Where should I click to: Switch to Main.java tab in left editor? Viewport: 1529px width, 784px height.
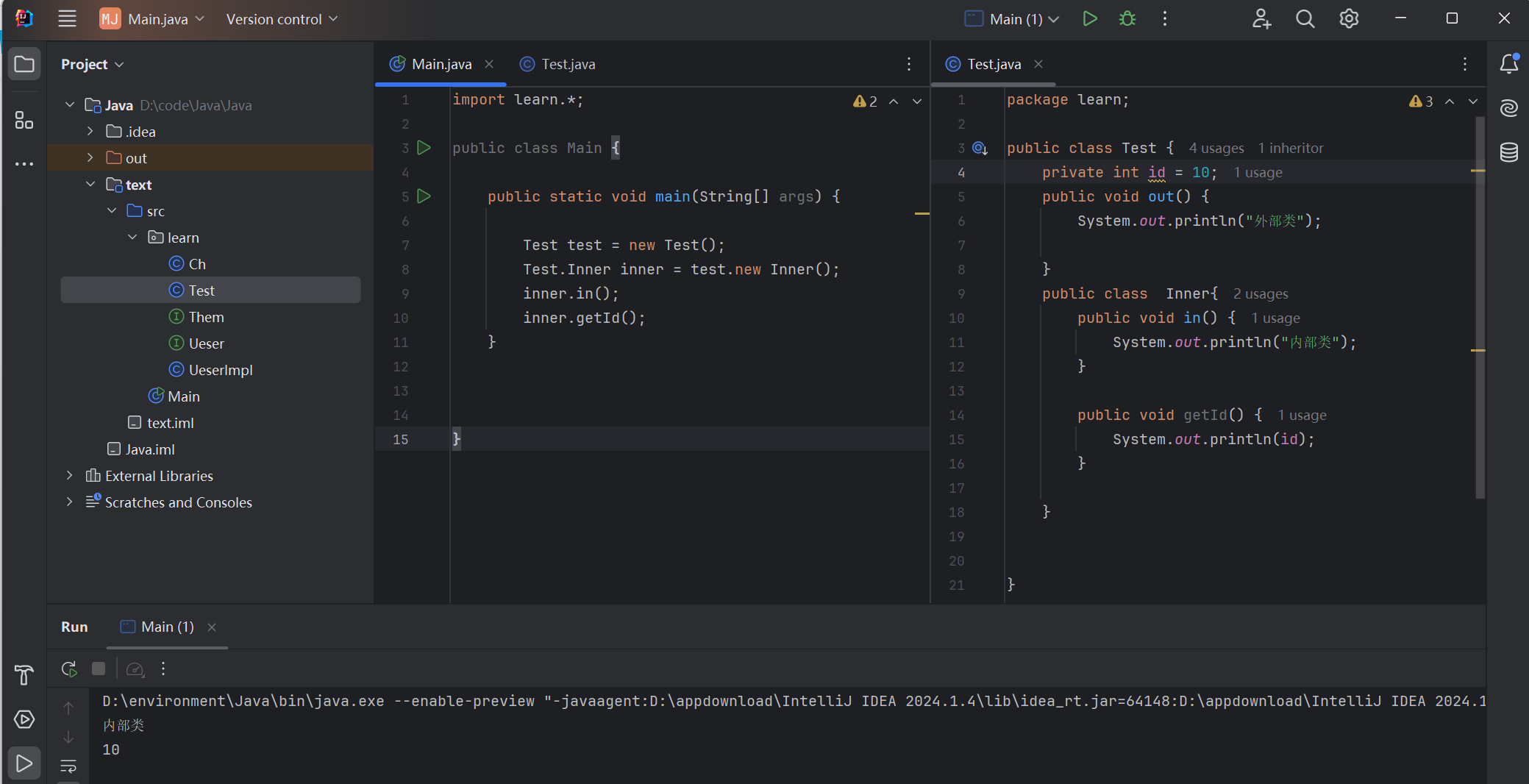(x=441, y=64)
